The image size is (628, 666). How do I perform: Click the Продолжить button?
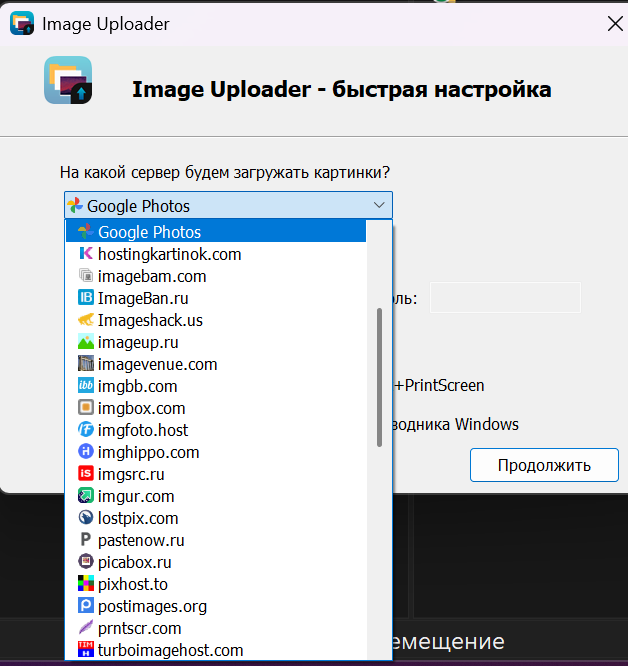[x=544, y=465]
